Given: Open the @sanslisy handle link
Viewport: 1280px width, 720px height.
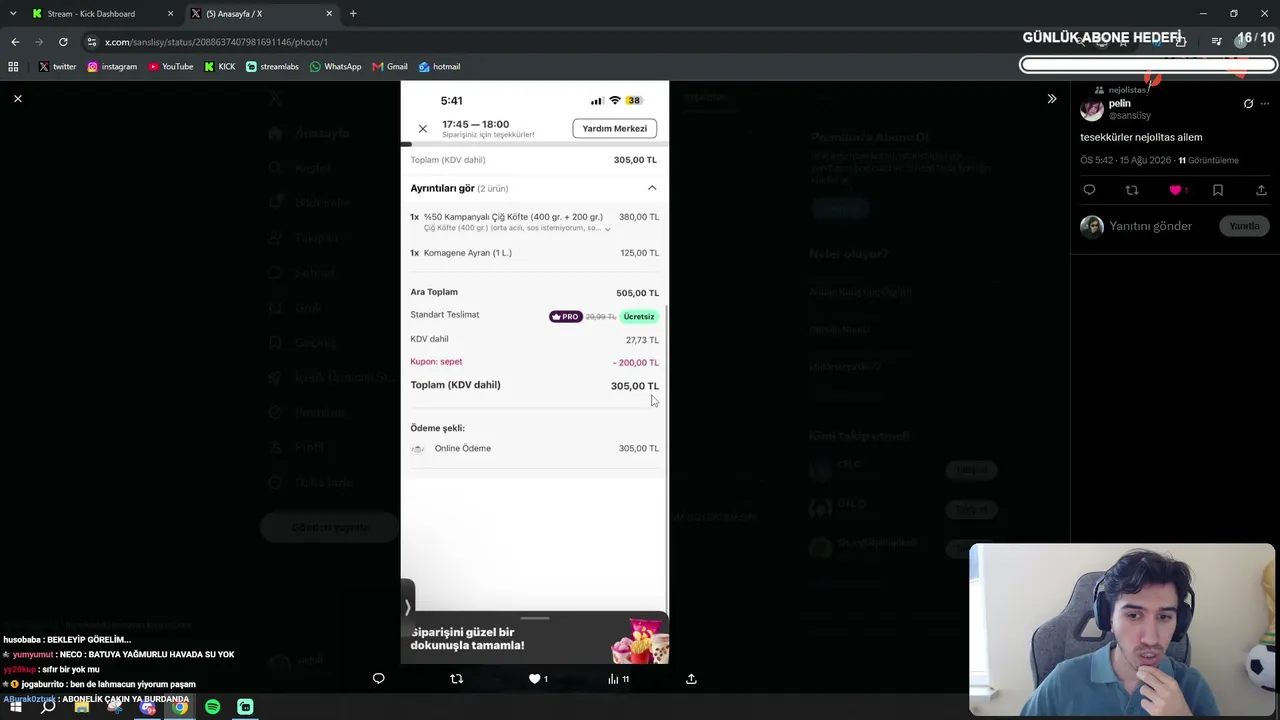Looking at the screenshot, I should (1130, 116).
